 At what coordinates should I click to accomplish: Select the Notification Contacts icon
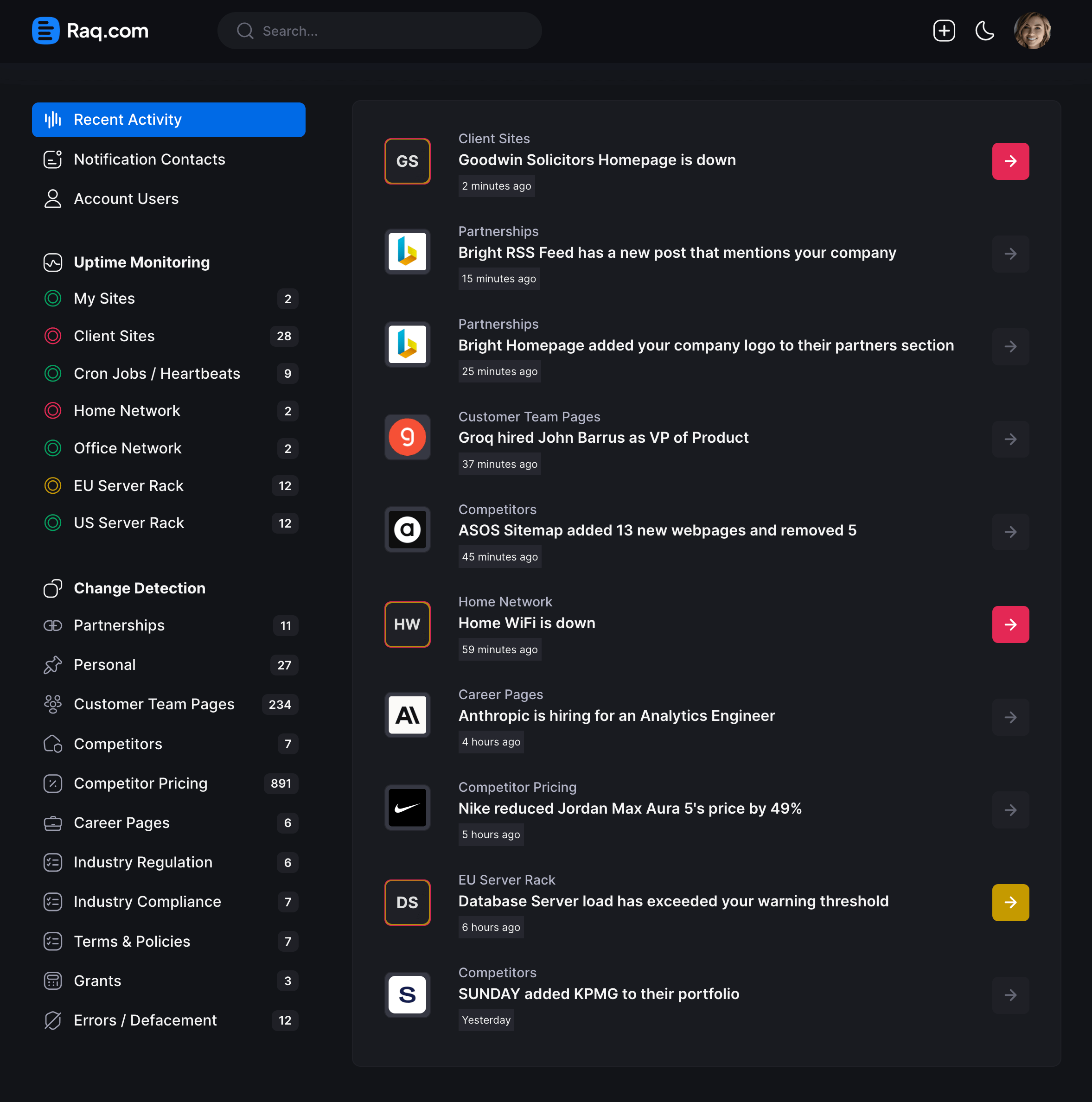click(x=52, y=159)
